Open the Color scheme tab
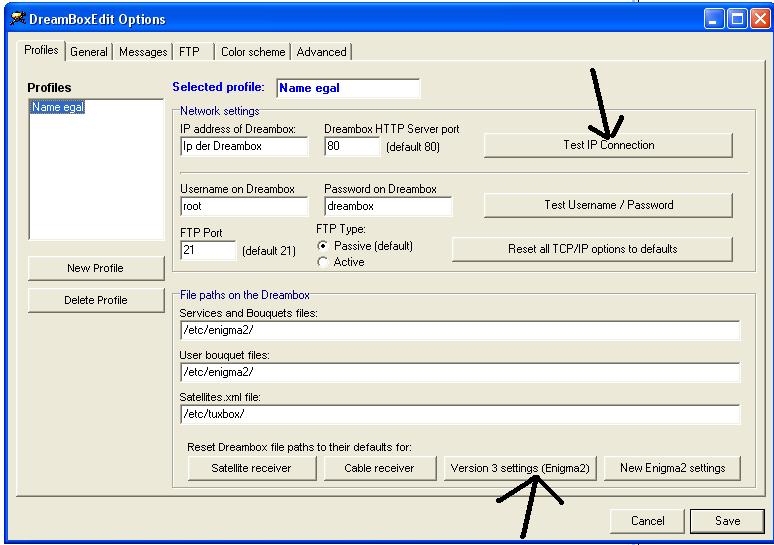The image size is (774, 545). click(x=253, y=52)
